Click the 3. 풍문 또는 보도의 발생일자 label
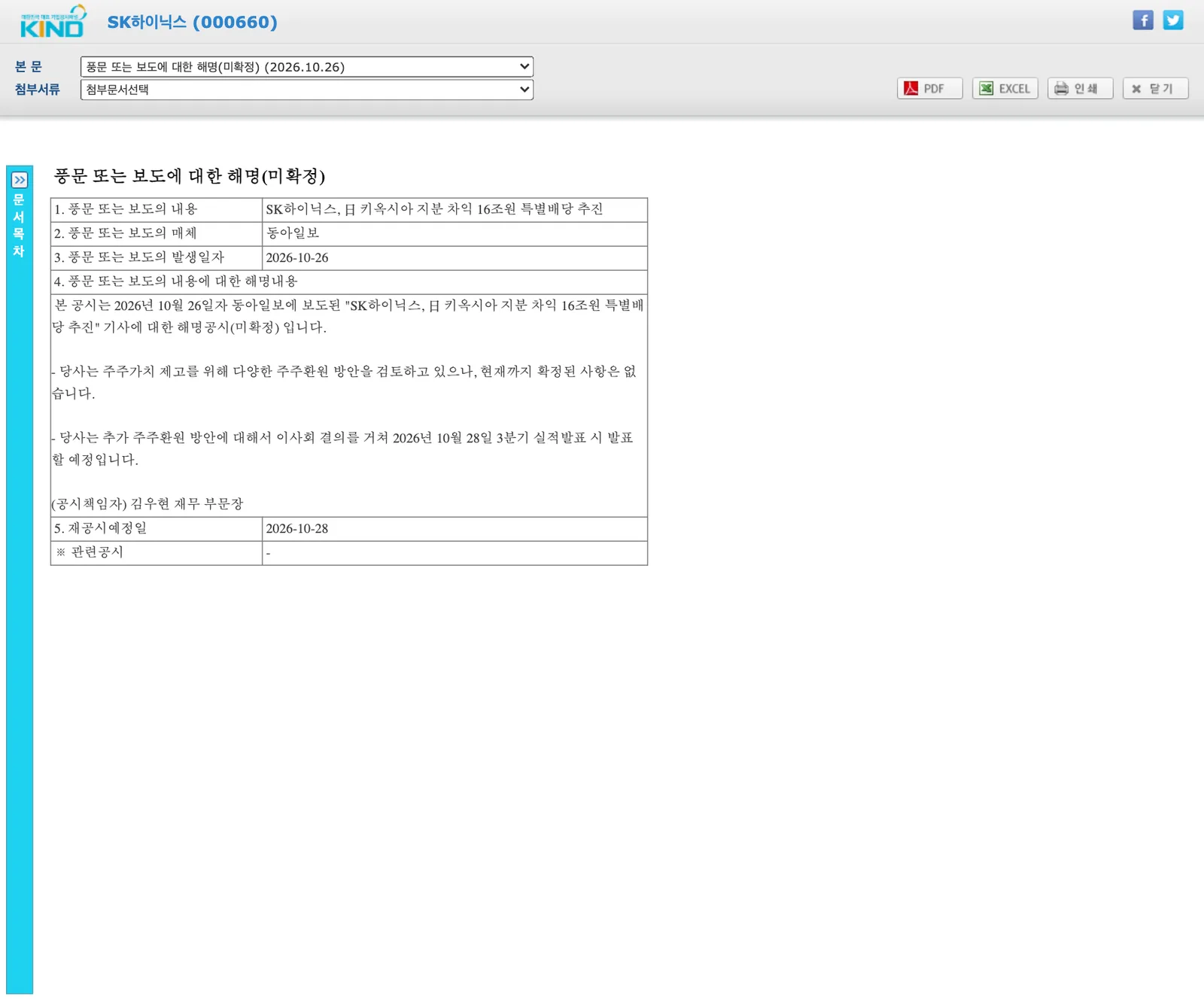 click(x=139, y=257)
